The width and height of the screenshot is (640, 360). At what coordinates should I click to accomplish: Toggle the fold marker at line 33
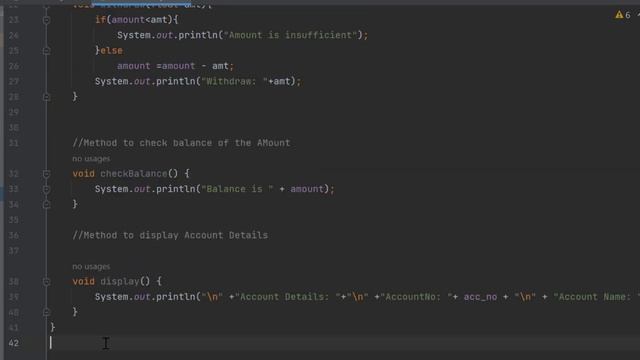point(47,189)
